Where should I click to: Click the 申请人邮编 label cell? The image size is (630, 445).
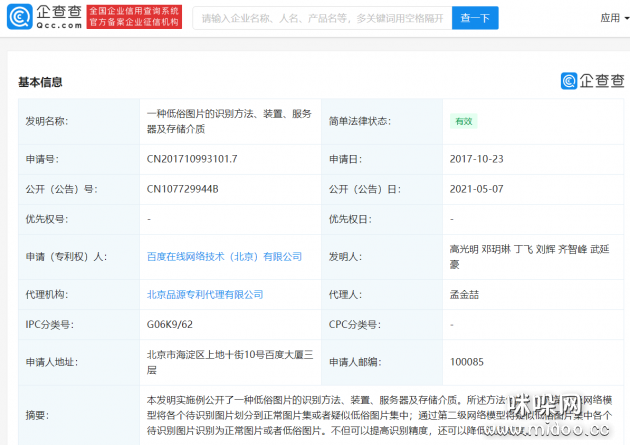382,362
